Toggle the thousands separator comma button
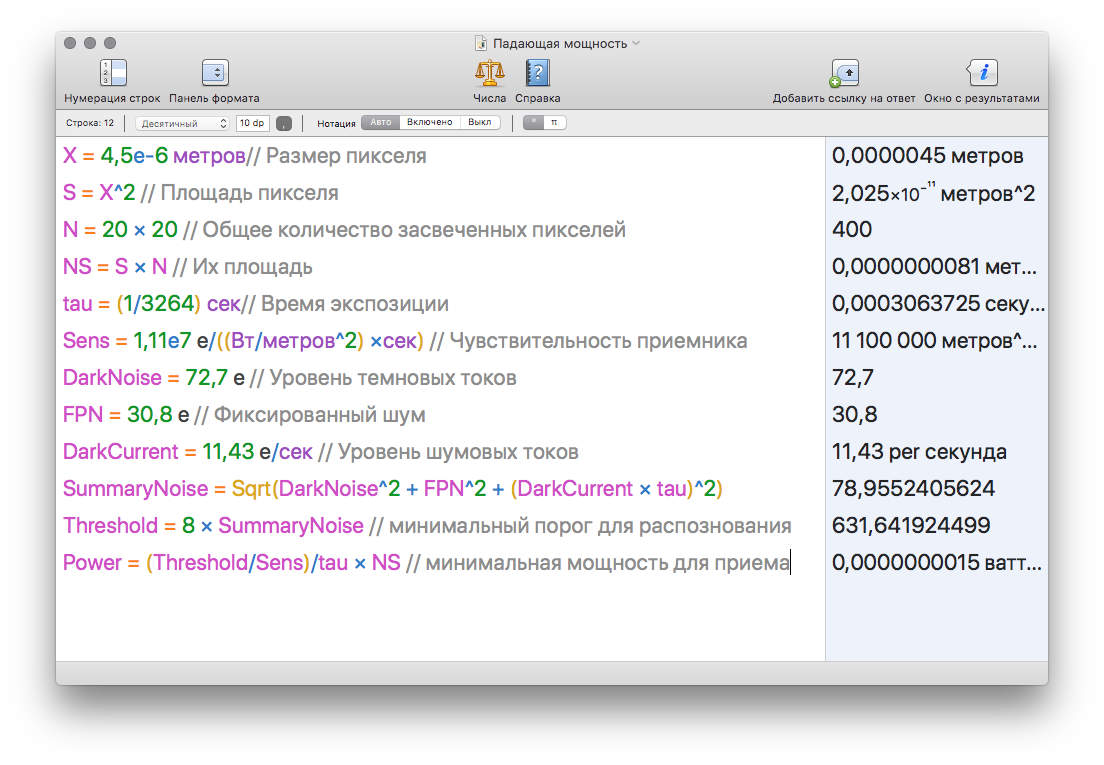 (x=284, y=123)
